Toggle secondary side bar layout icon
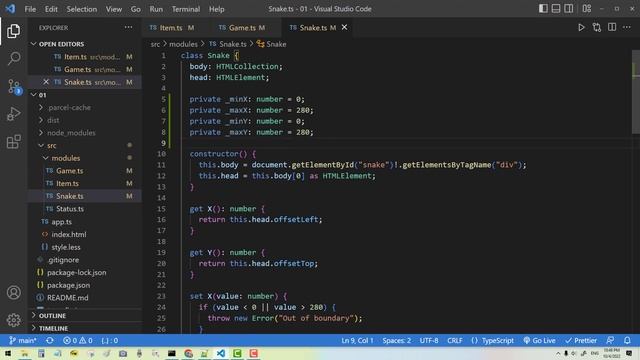This screenshot has height=360, width=640. [569, 9]
